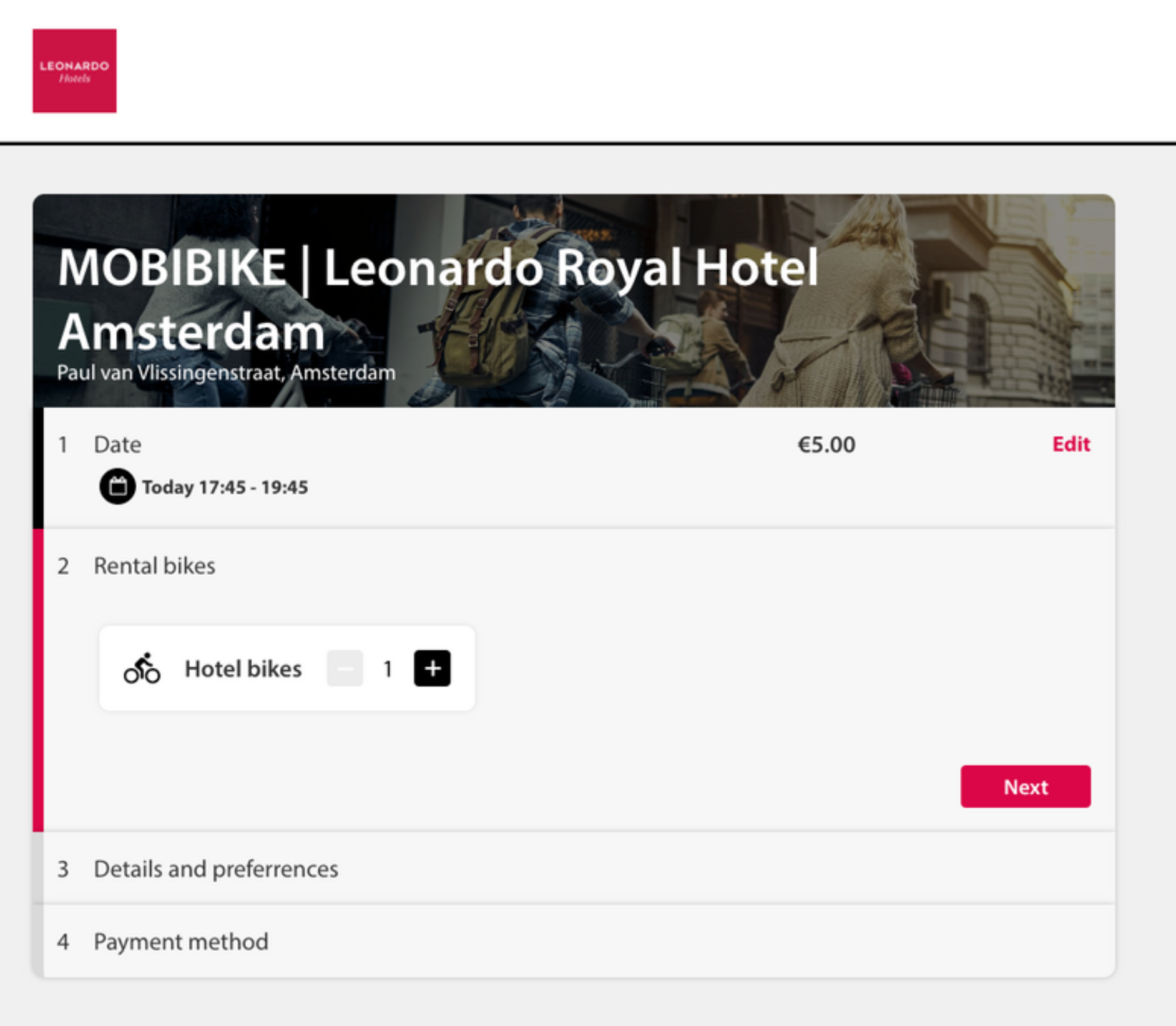
Task: Collapse the Rental bikes section
Action: pos(154,566)
